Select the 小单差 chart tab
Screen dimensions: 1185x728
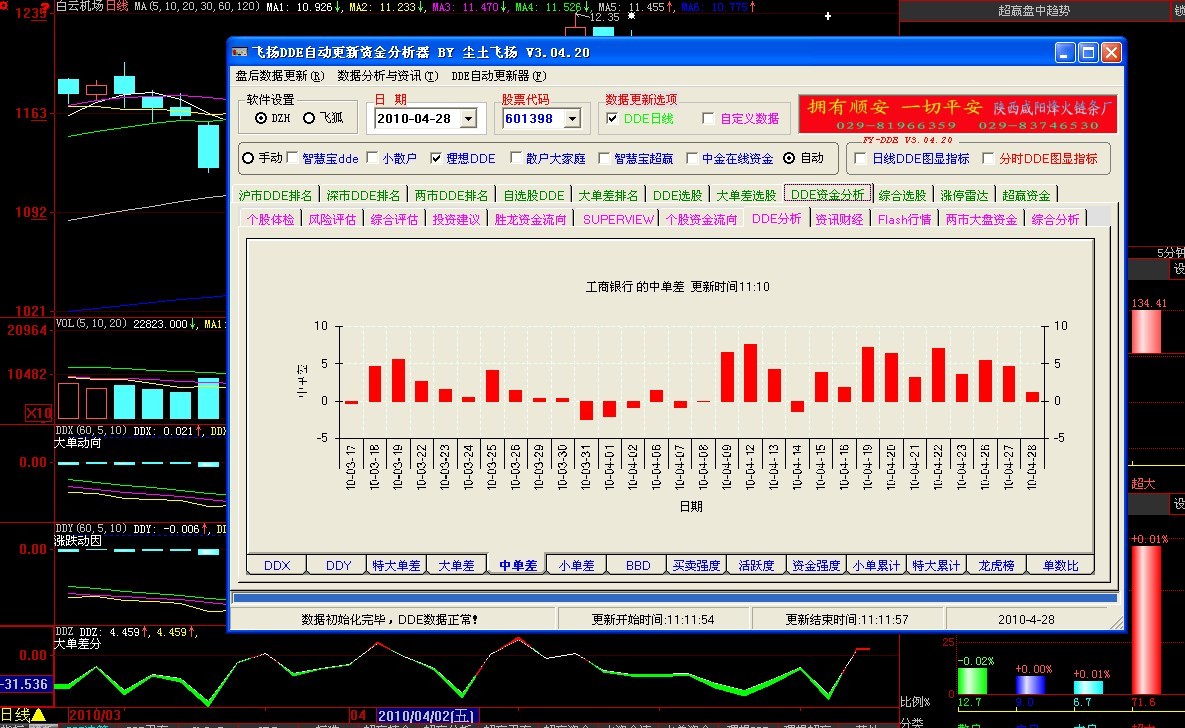click(577, 565)
